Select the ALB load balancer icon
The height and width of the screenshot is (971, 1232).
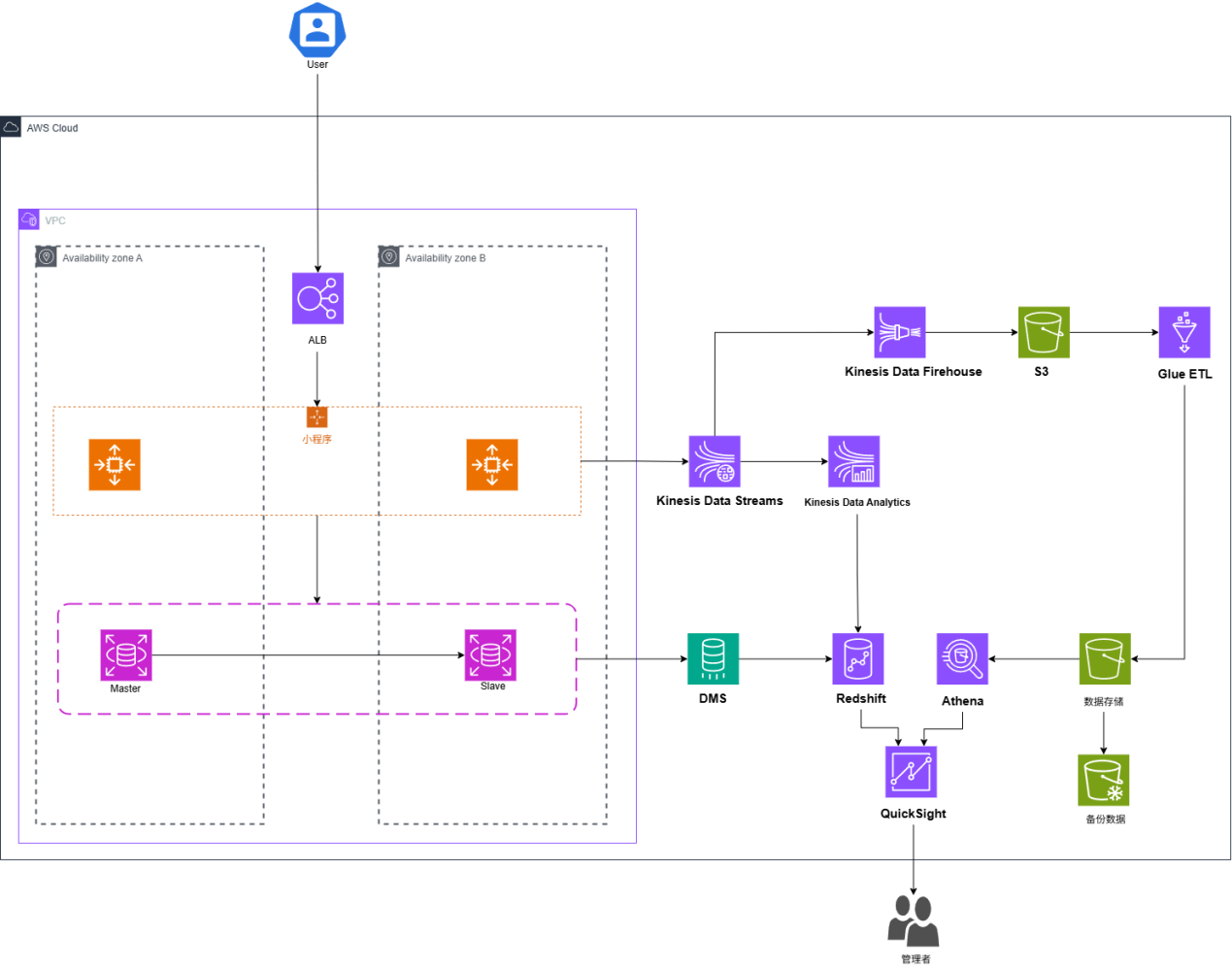click(317, 298)
